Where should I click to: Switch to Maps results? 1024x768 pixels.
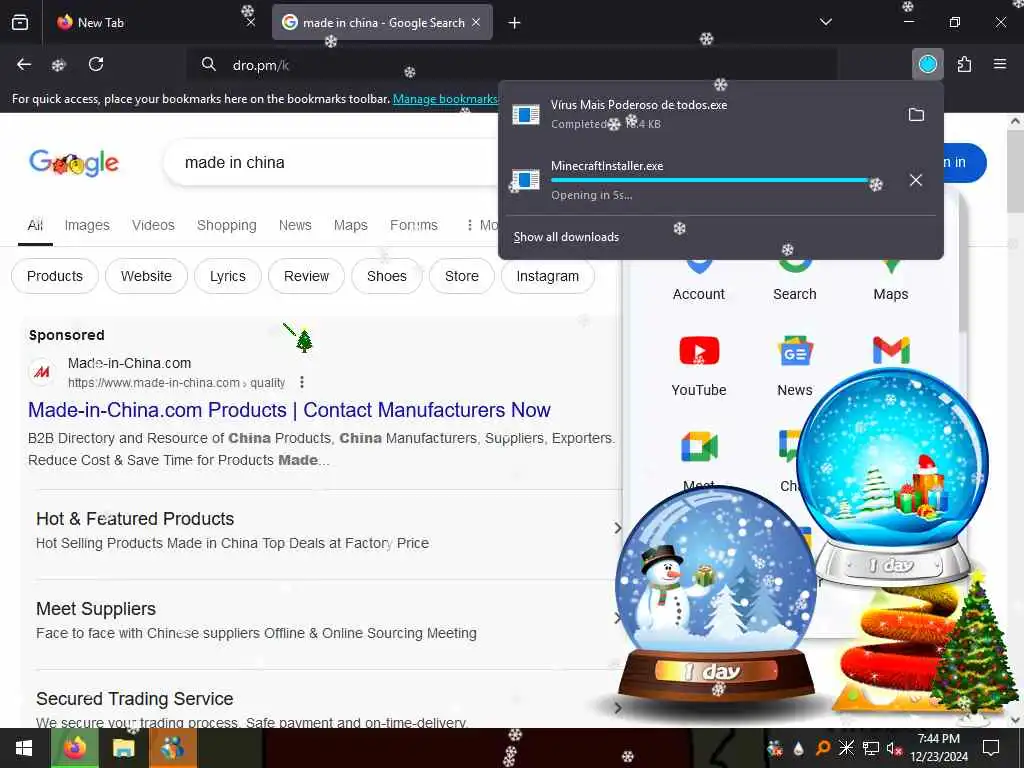point(351,225)
